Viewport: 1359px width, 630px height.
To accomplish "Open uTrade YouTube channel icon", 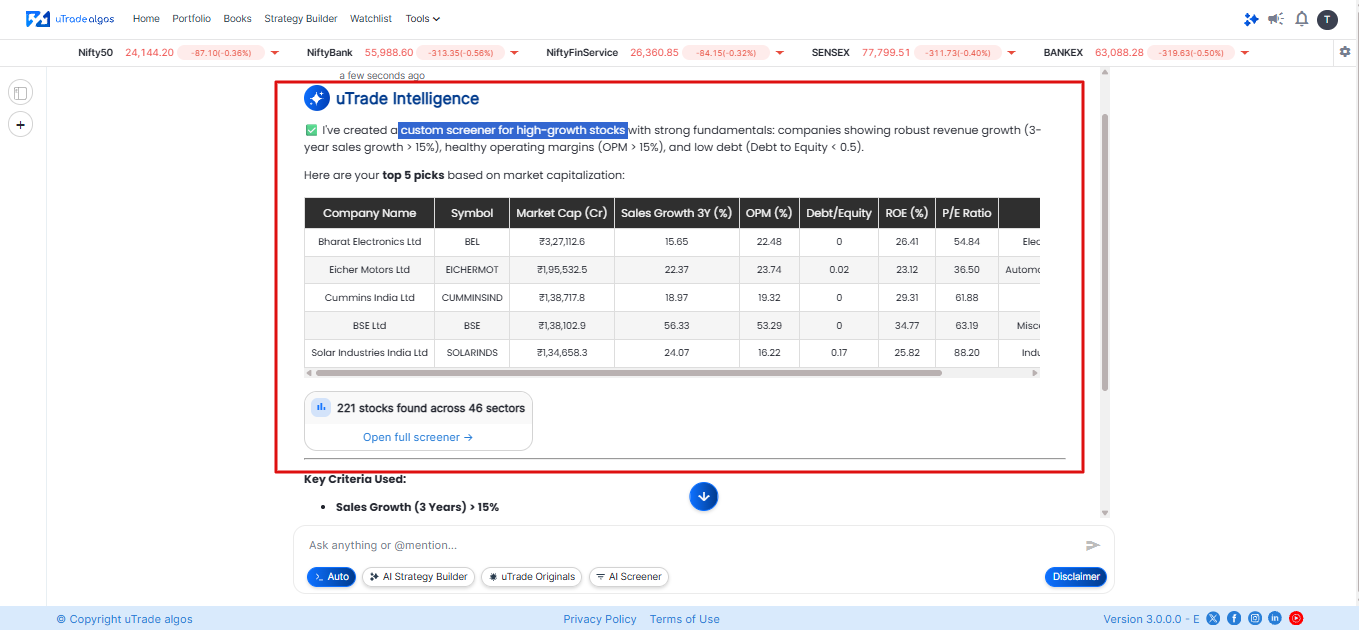I will point(1296,619).
